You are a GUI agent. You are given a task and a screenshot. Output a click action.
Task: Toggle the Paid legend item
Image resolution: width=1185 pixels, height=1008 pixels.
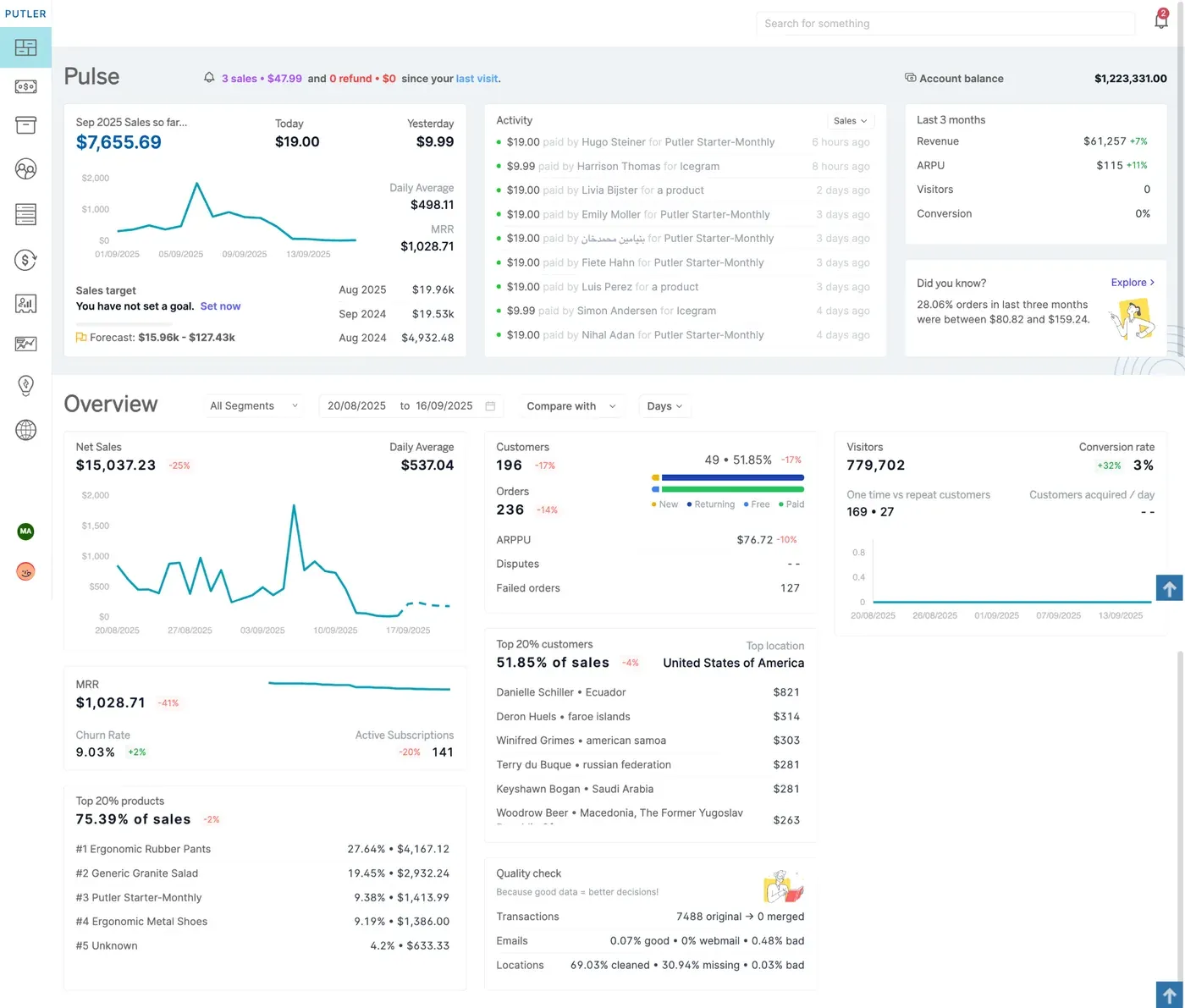[791, 504]
